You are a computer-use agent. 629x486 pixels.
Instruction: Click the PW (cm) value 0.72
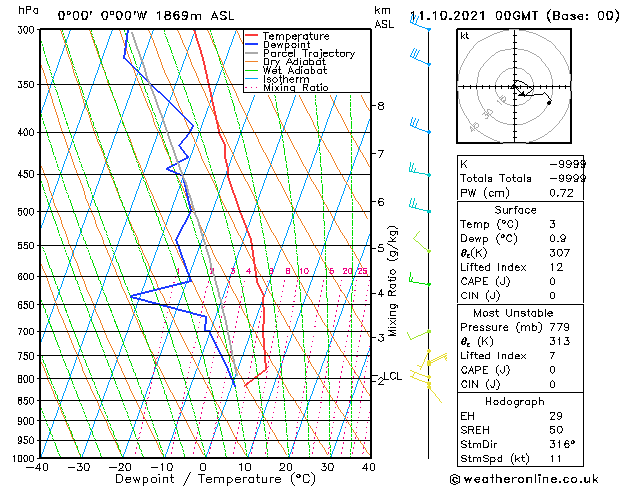(x=561, y=193)
